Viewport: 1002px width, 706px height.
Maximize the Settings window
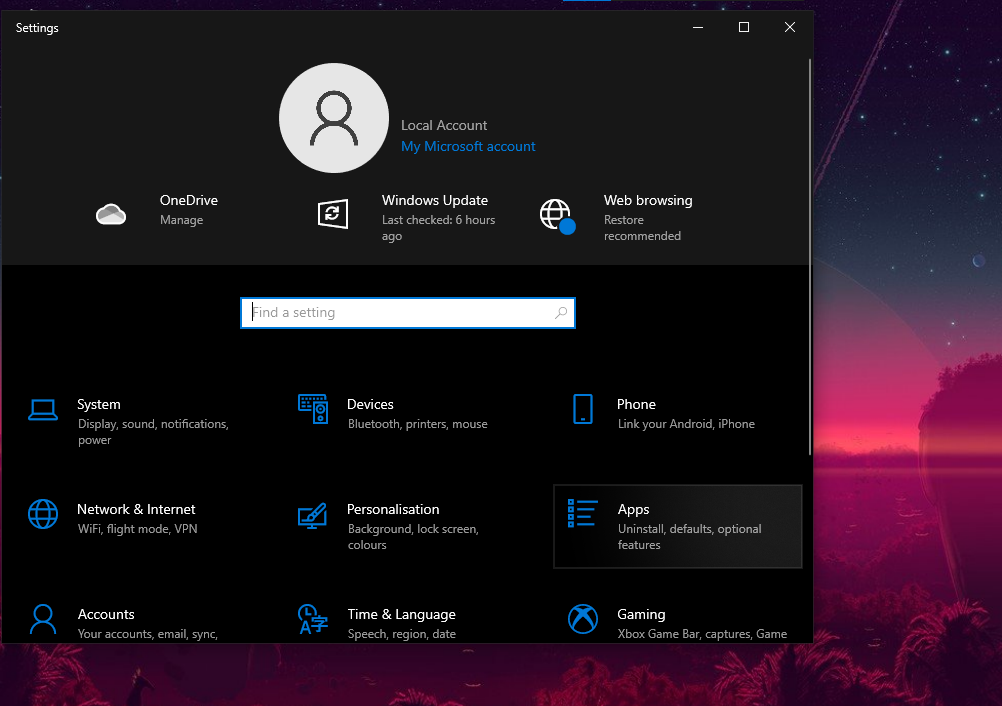(744, 27)
